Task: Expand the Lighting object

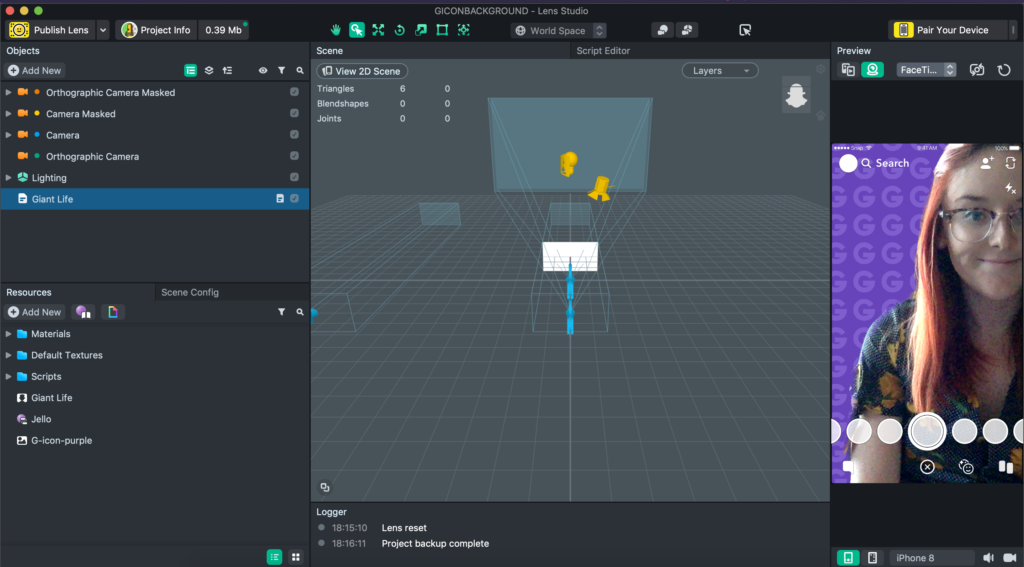Action: [x=8, y=178]
